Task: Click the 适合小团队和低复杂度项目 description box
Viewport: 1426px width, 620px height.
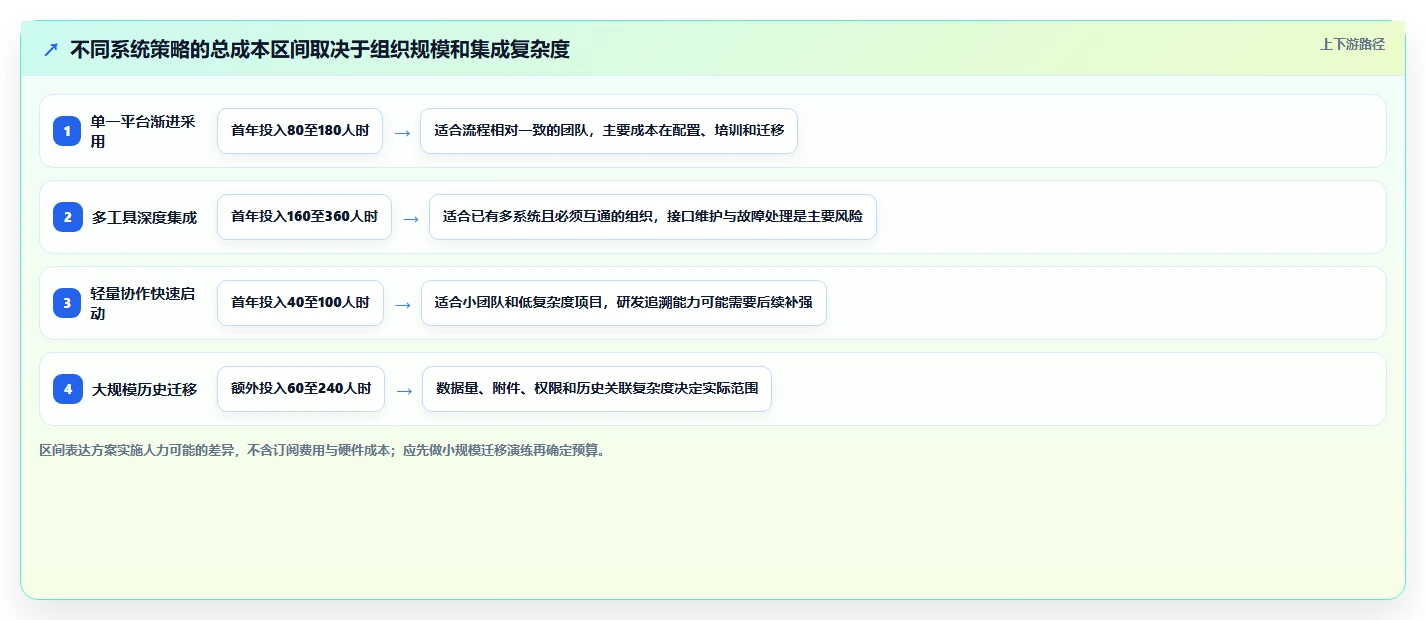Action: pos(624,303)
